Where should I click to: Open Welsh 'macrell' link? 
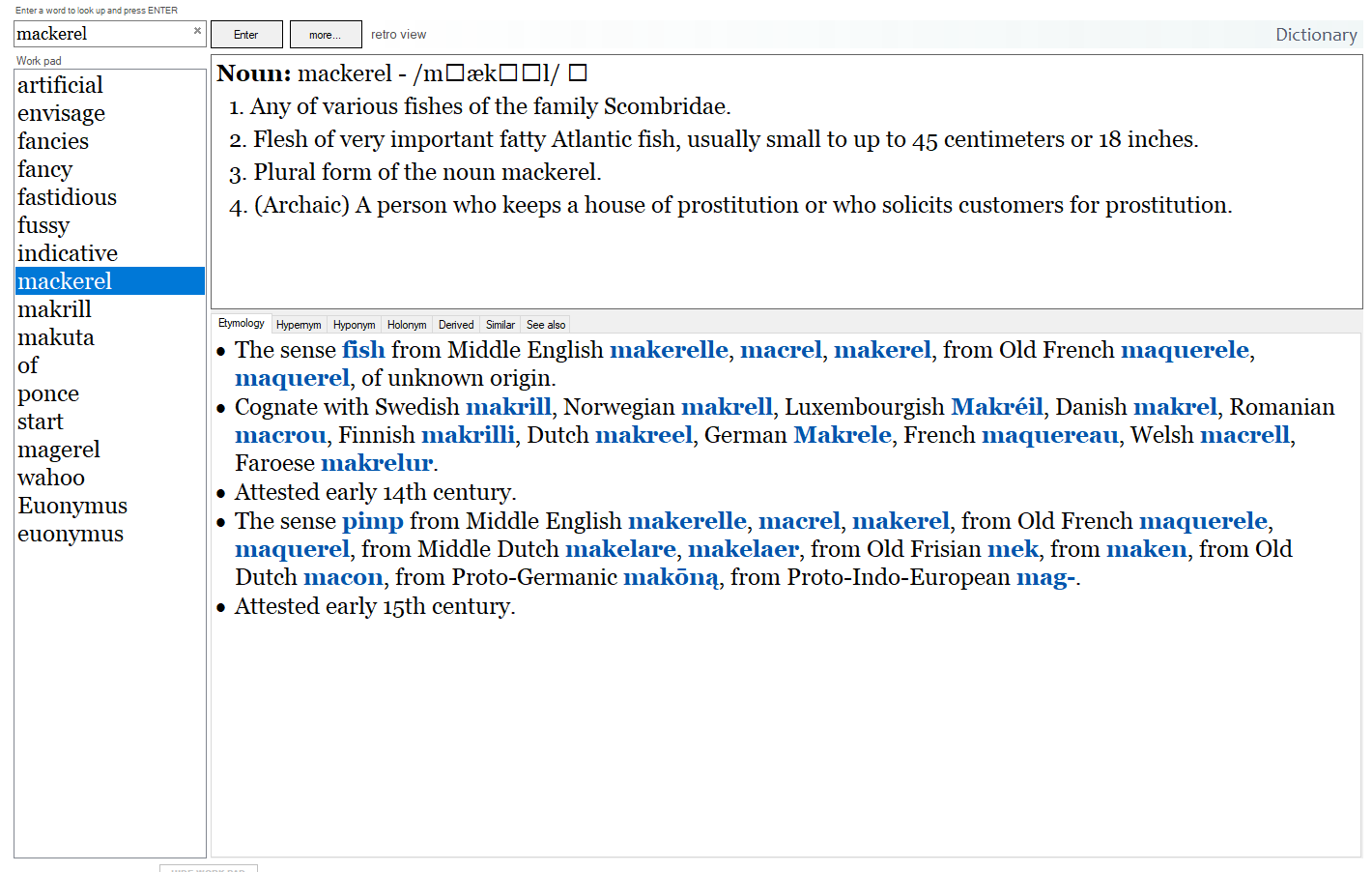click(x=1244, y=435)
